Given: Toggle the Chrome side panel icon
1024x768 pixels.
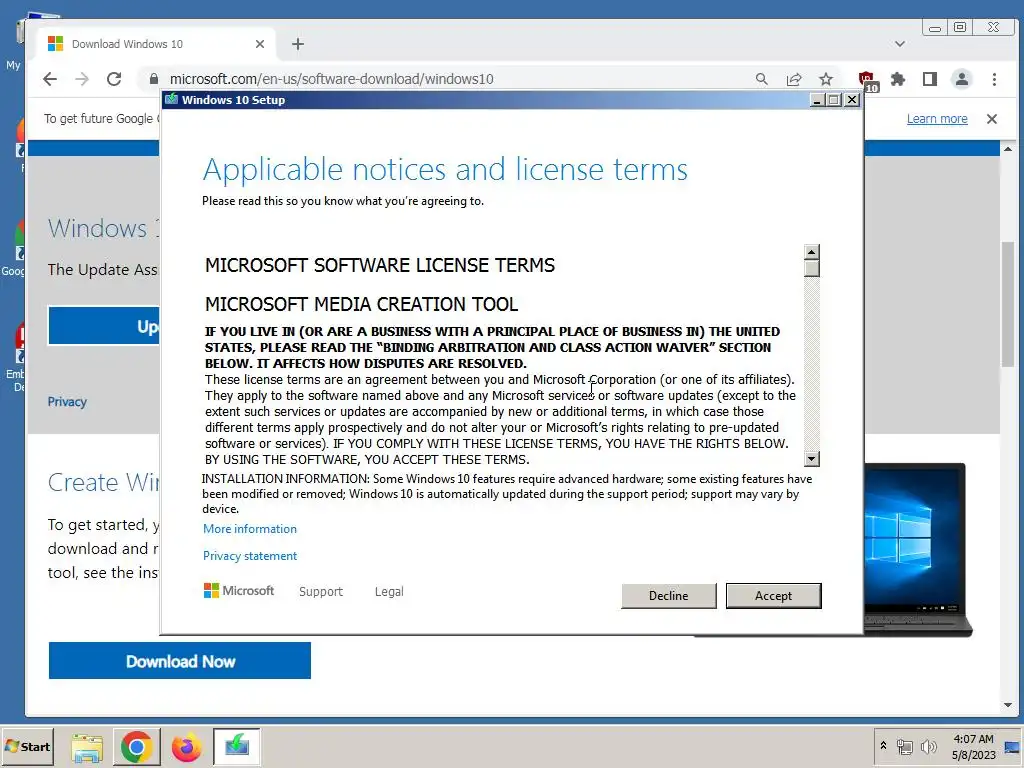Looking at the screenshot, I should click(x=930, y=79).
